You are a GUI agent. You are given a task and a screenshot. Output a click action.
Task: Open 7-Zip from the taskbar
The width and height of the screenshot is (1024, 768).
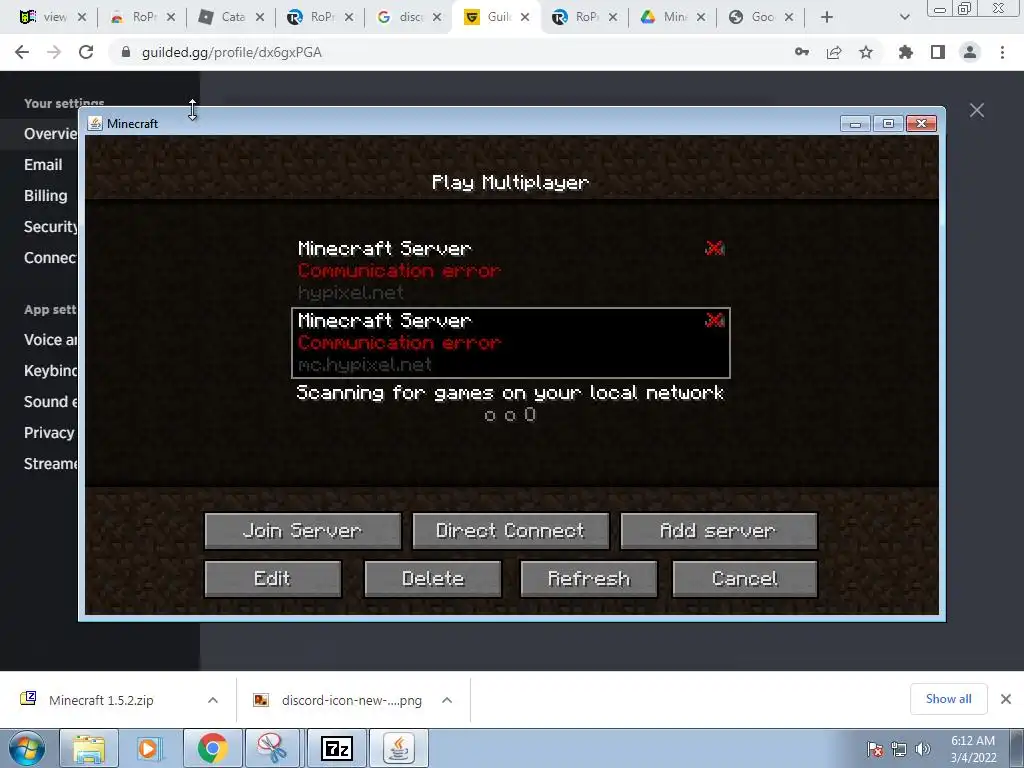coord(336,748)
